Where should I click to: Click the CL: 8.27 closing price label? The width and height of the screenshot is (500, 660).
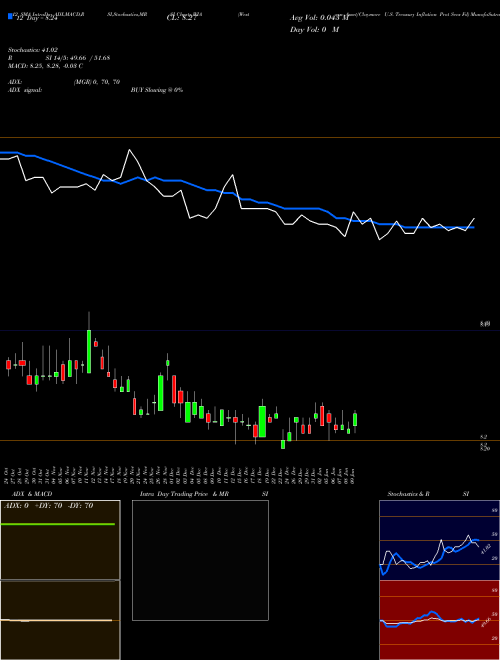coord(181,18)
